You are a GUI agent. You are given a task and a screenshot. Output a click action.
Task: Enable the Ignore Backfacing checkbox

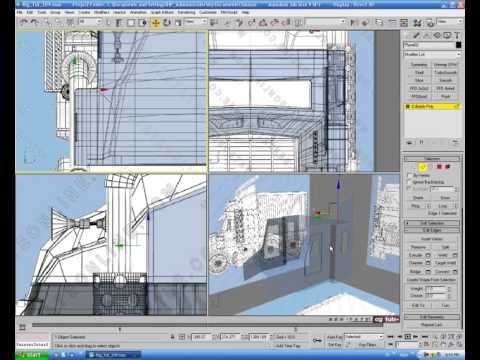tap(409, 182)
